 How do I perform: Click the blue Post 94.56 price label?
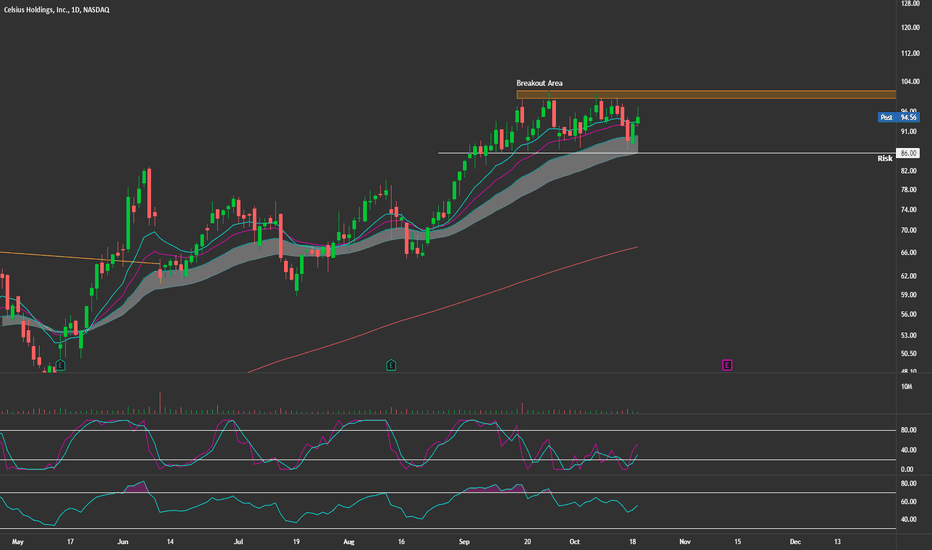898,117
